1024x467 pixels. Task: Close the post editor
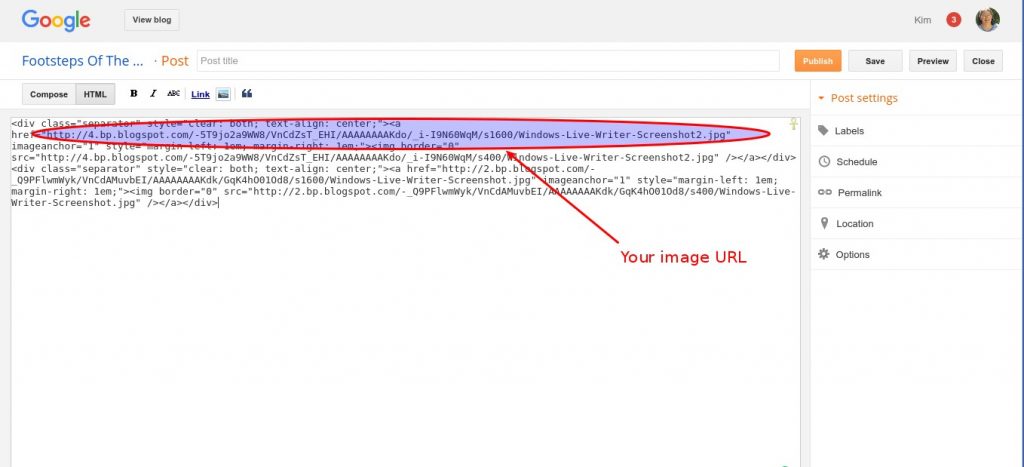click(x=983, y=61)
